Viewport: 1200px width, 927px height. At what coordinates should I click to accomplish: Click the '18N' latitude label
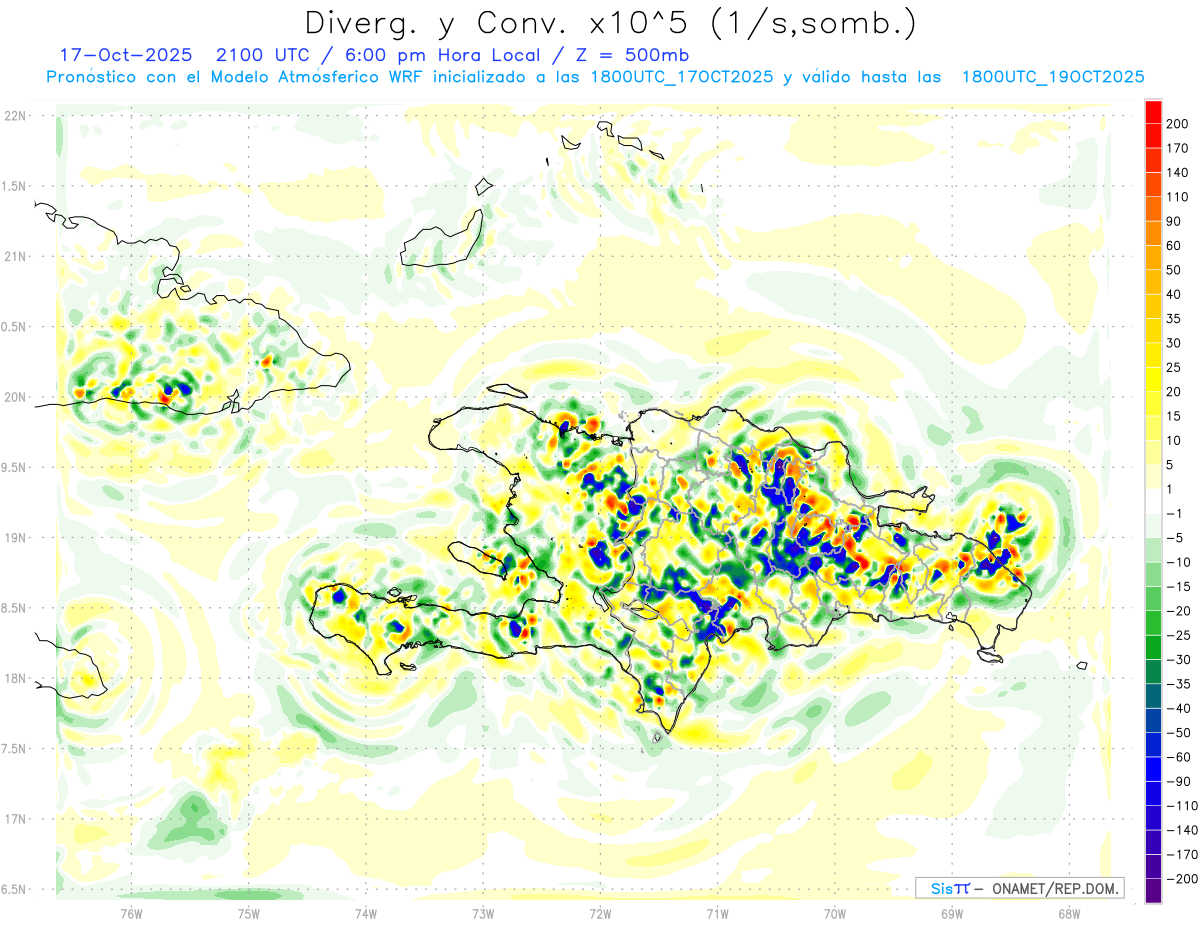click(x=15, y=679)
